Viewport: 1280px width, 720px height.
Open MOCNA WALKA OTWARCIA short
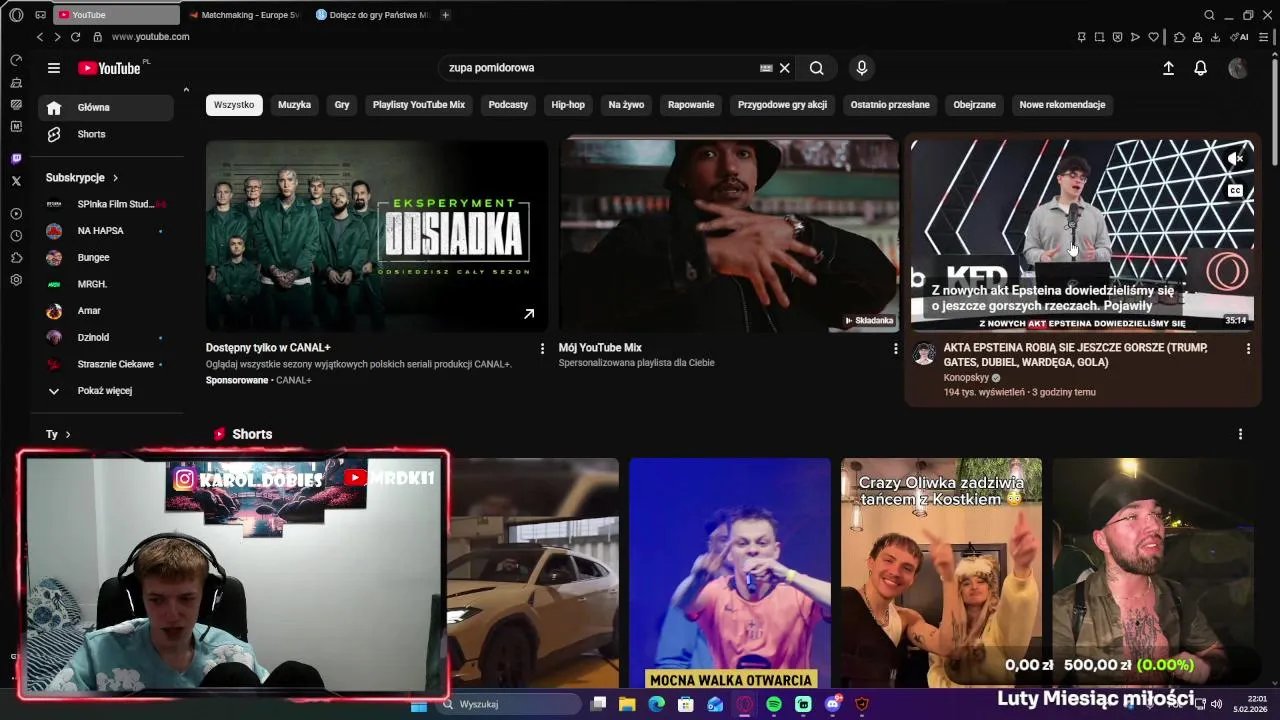click(730, 573)
